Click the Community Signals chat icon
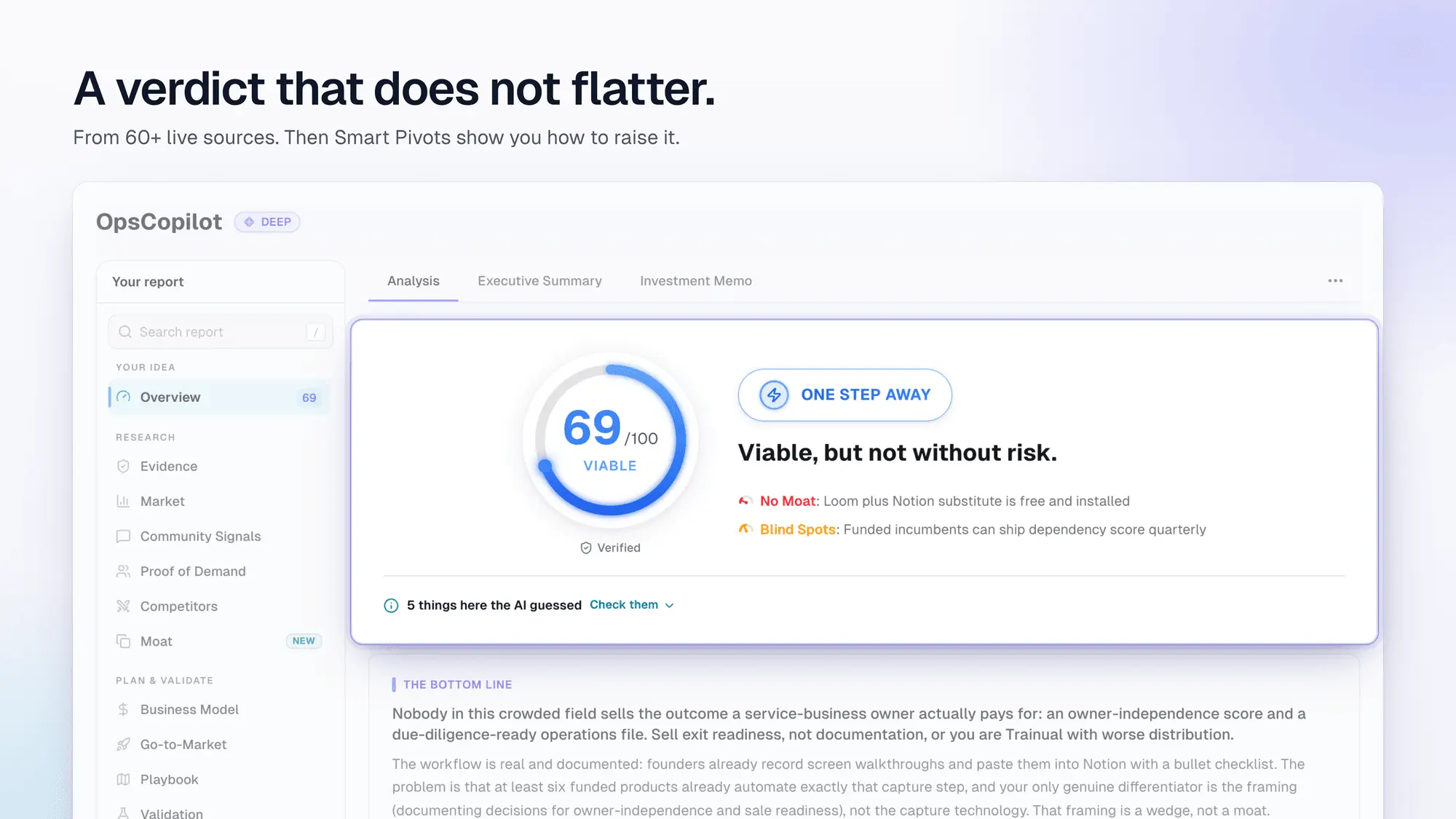 [123, 536]
